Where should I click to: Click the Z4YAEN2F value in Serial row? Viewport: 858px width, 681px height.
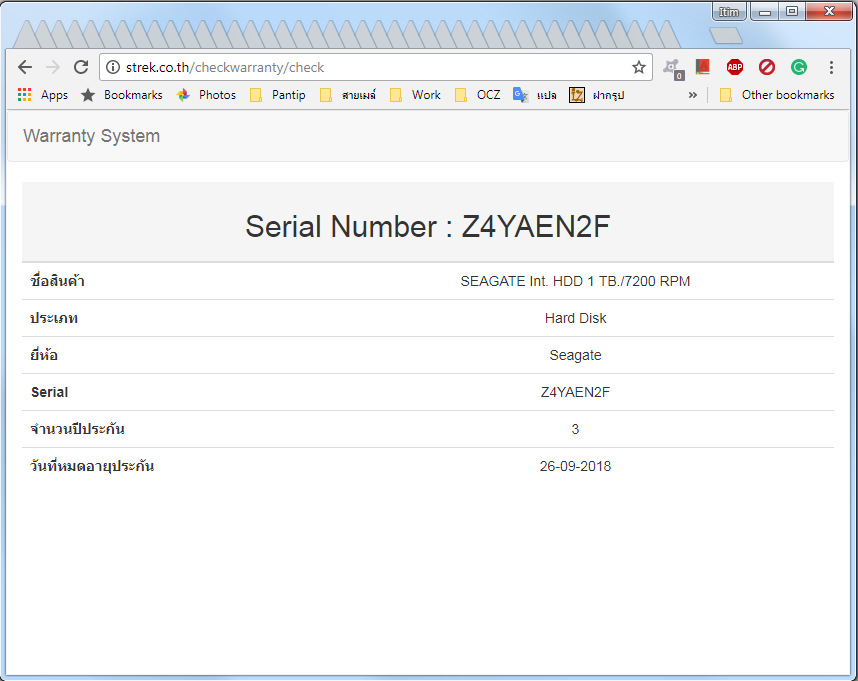click(x=575, y=392)
